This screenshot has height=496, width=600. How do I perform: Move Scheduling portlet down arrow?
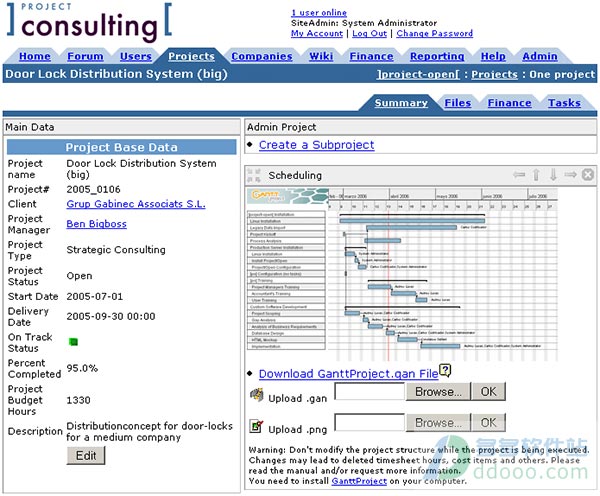click(x=553, y=175)
